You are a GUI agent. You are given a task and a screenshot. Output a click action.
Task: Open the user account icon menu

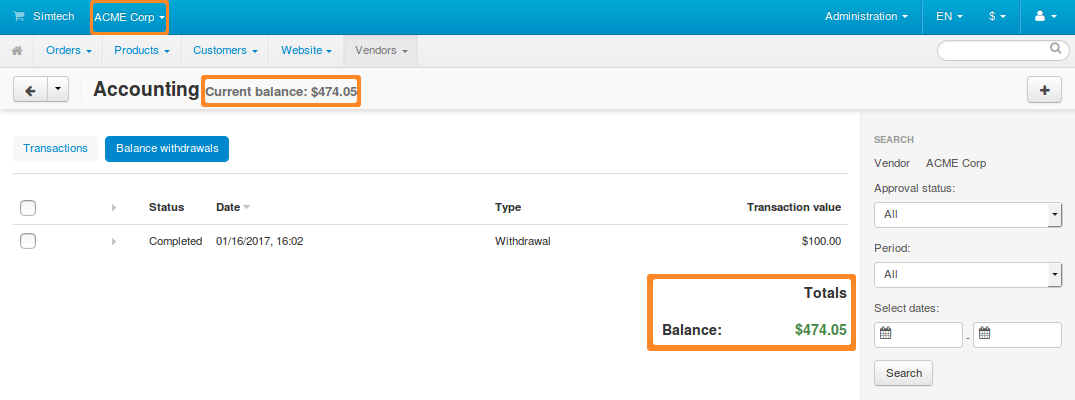[1046, 16]
